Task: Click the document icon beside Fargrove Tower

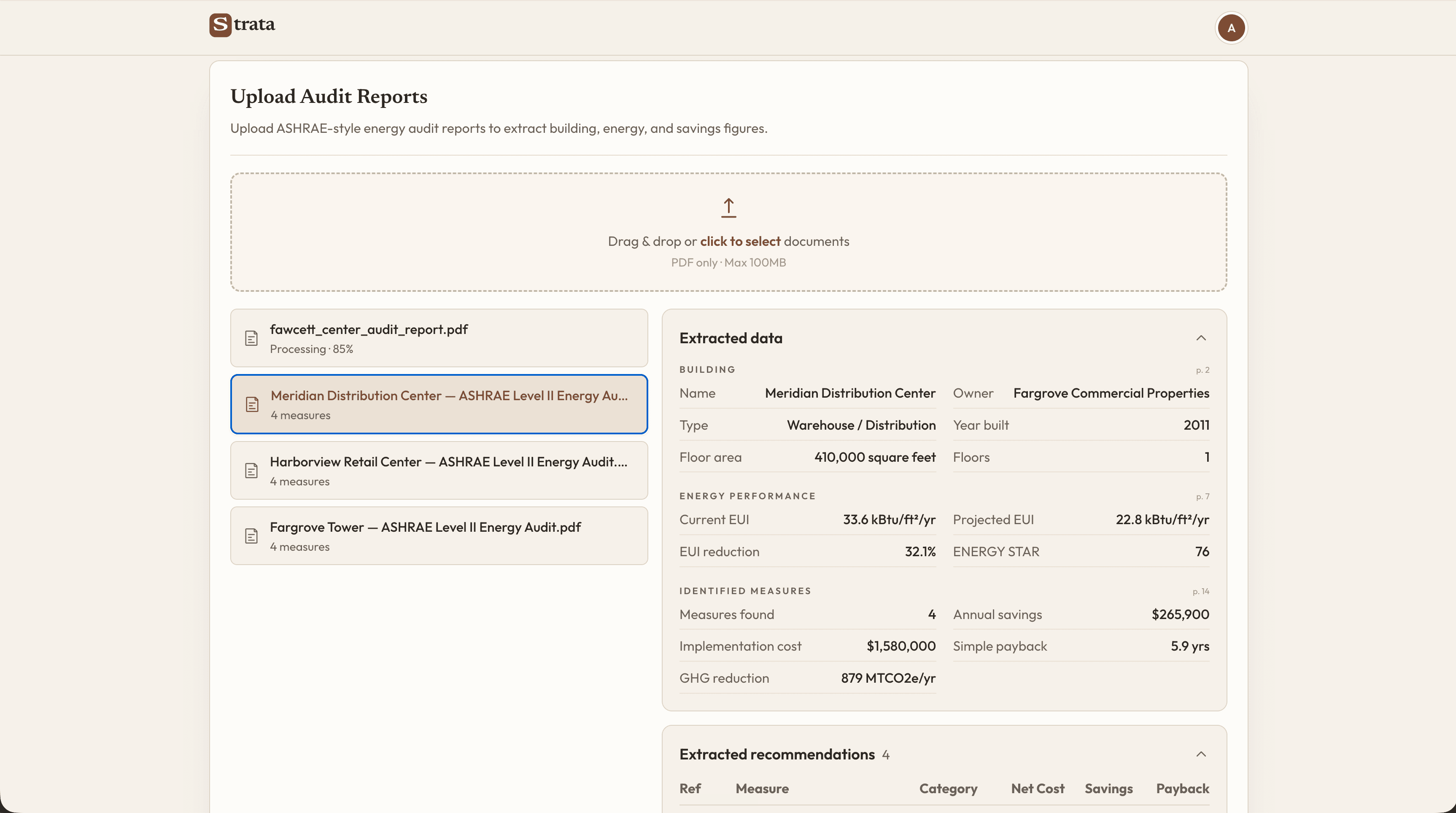Action: pyautogui.click(x=251, y=536)
